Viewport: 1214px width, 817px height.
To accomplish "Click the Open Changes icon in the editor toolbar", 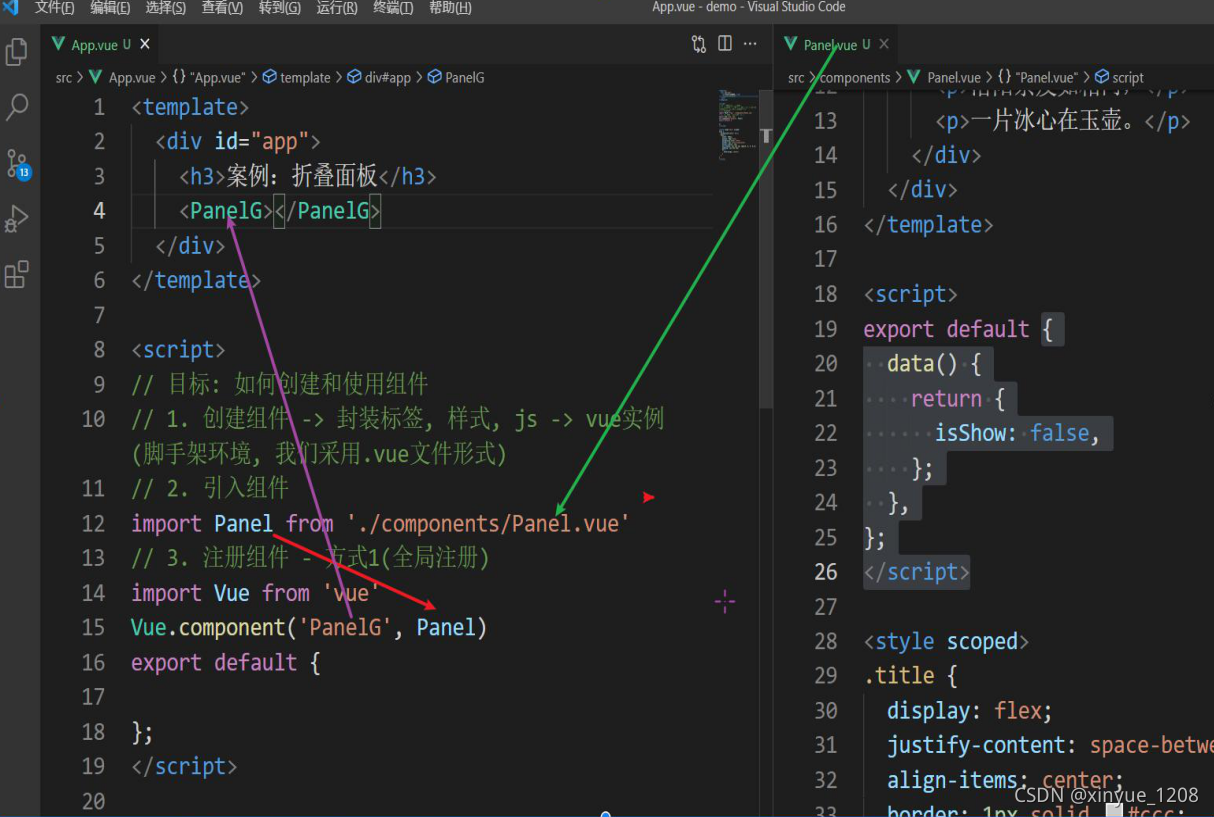I will coord(699,44).
